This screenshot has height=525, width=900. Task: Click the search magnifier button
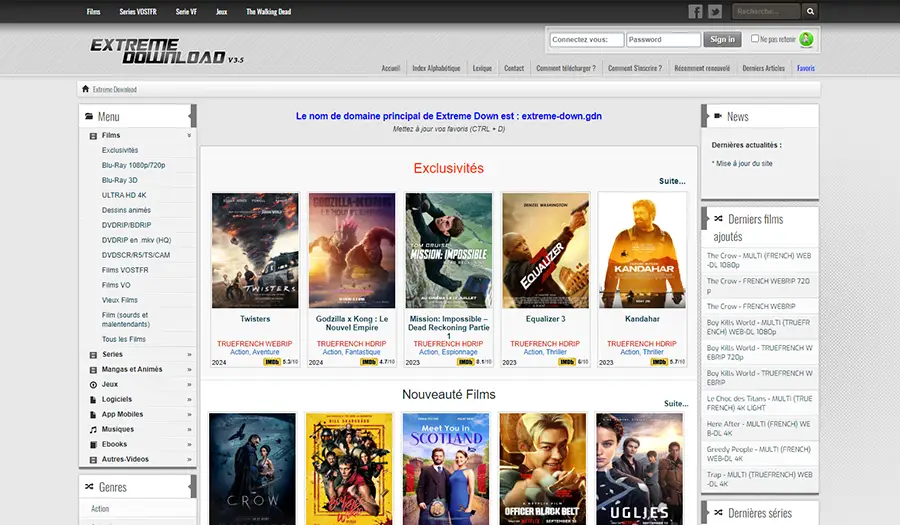pos(810,11)
